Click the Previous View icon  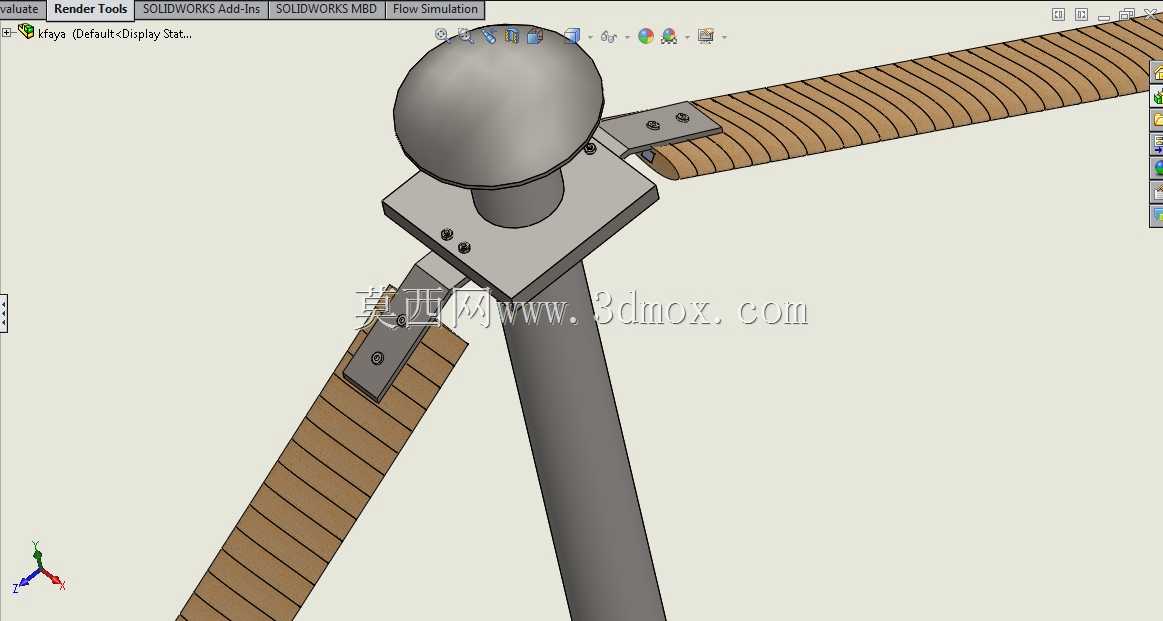489,35
